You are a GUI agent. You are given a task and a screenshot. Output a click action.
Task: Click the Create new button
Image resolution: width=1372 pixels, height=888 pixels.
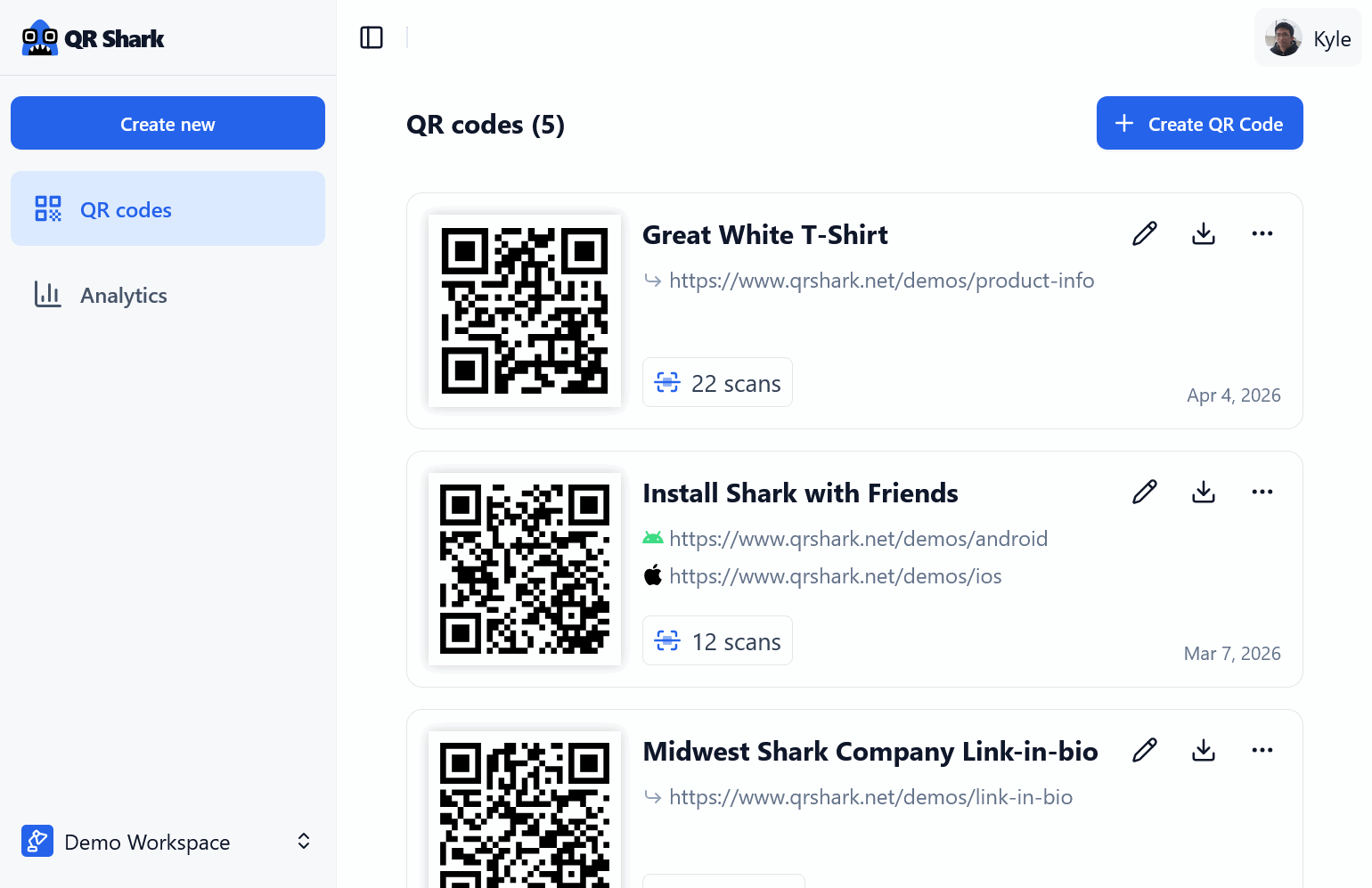click(x=167, y=123)
